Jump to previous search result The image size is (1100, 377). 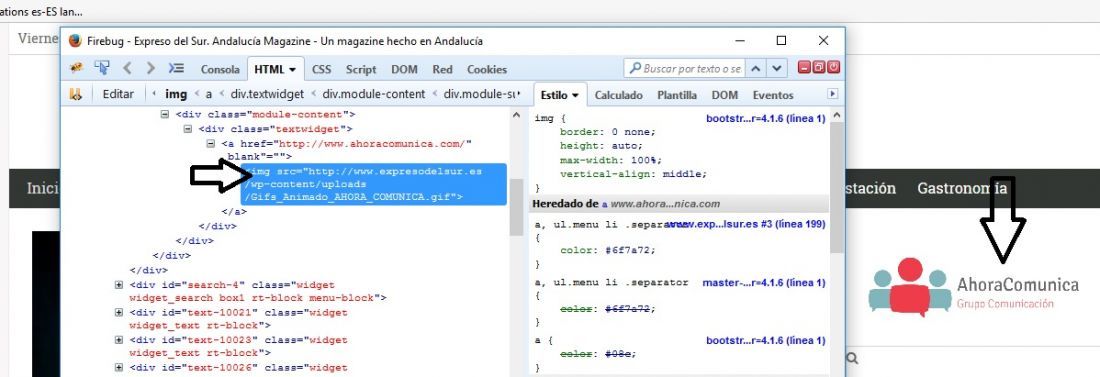click(756, 68)
